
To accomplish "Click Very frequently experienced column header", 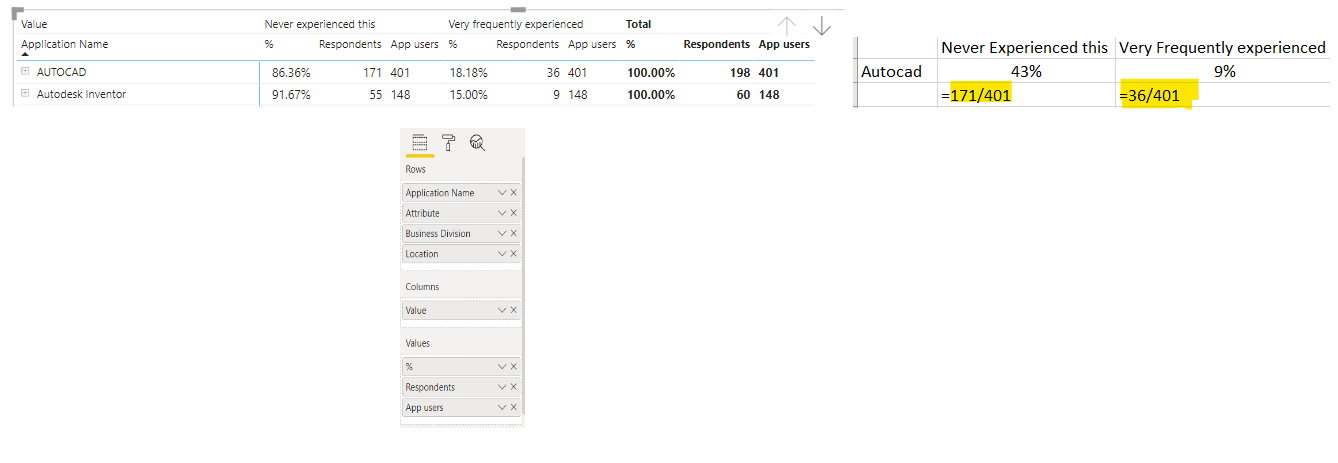I will tap(516, 23).
